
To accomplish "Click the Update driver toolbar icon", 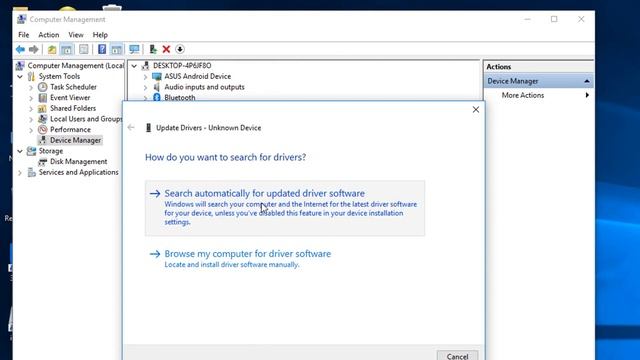I will [x=153, y=49].
